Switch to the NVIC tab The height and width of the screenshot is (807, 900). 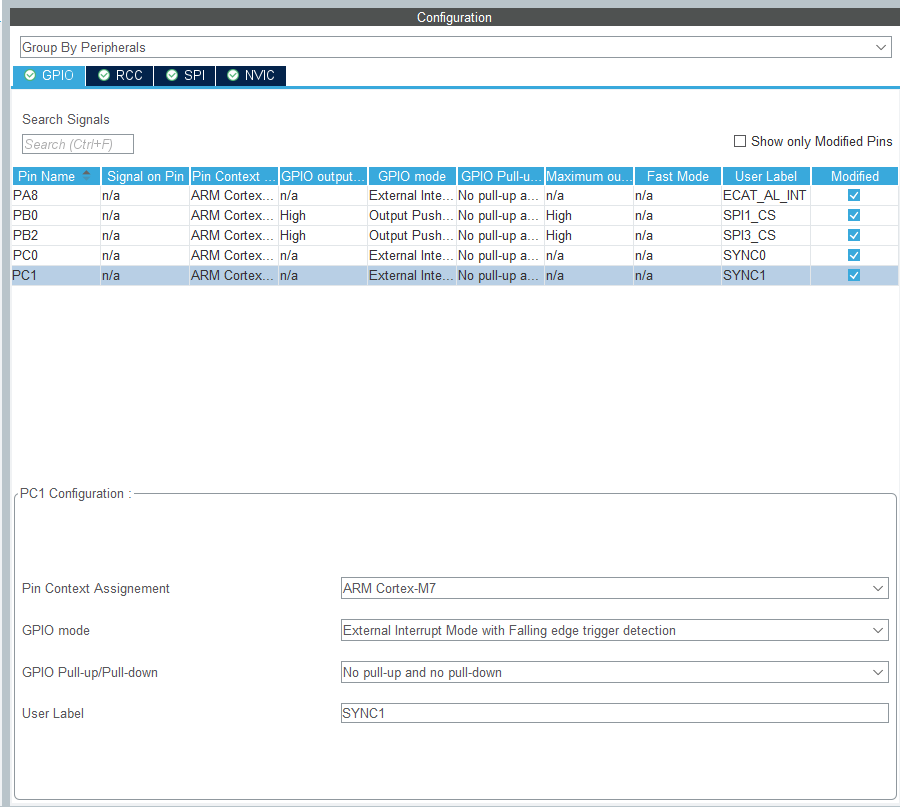(251, 76)
